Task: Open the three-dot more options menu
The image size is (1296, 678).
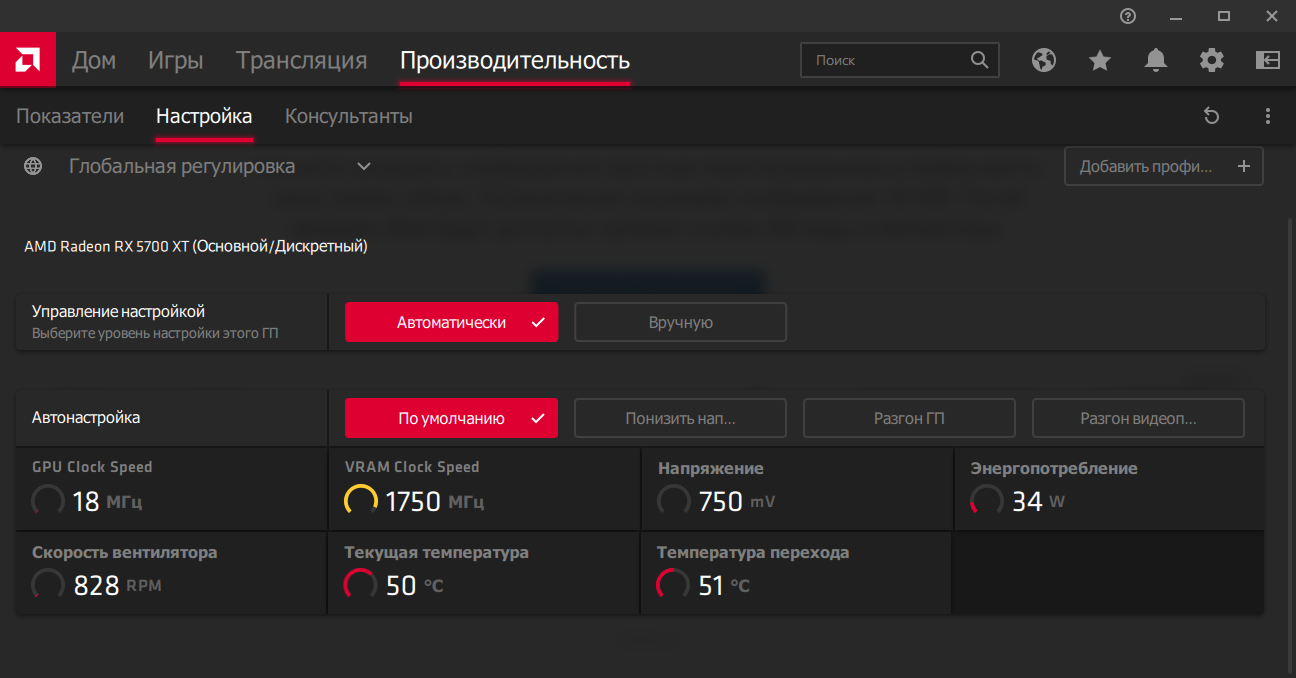Action: pyautogui.click(x=1268, y=116)
